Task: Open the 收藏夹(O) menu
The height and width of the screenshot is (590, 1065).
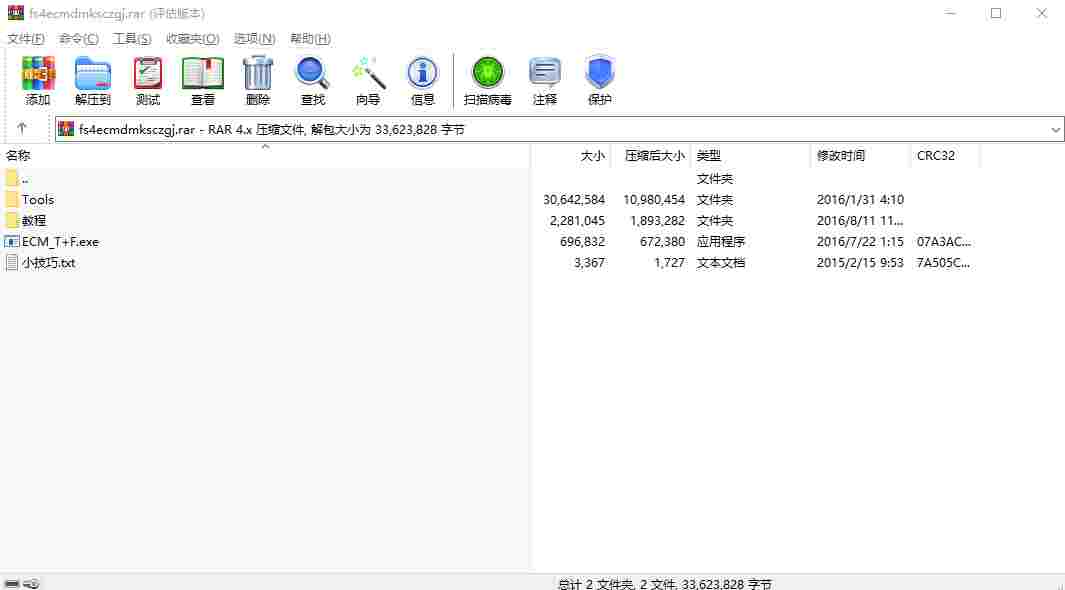Action: point(192,38)
